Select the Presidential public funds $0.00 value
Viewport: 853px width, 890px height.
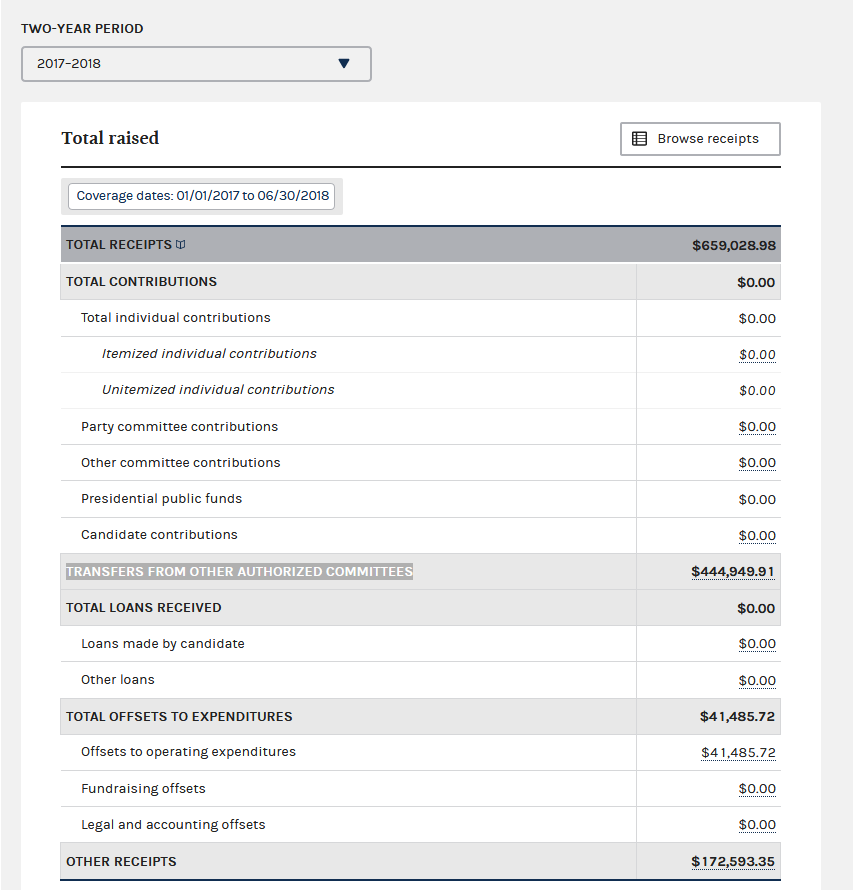point(757,499)
